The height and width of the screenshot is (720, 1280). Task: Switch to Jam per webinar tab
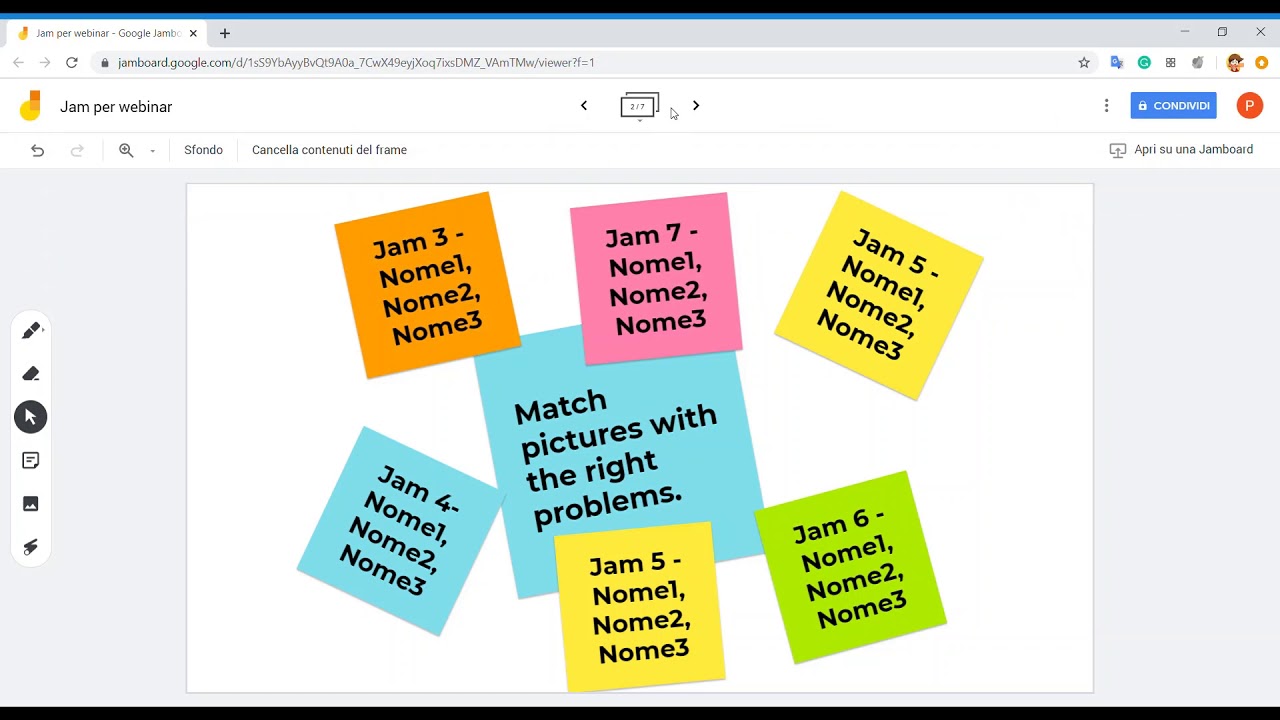click(107, 33)
